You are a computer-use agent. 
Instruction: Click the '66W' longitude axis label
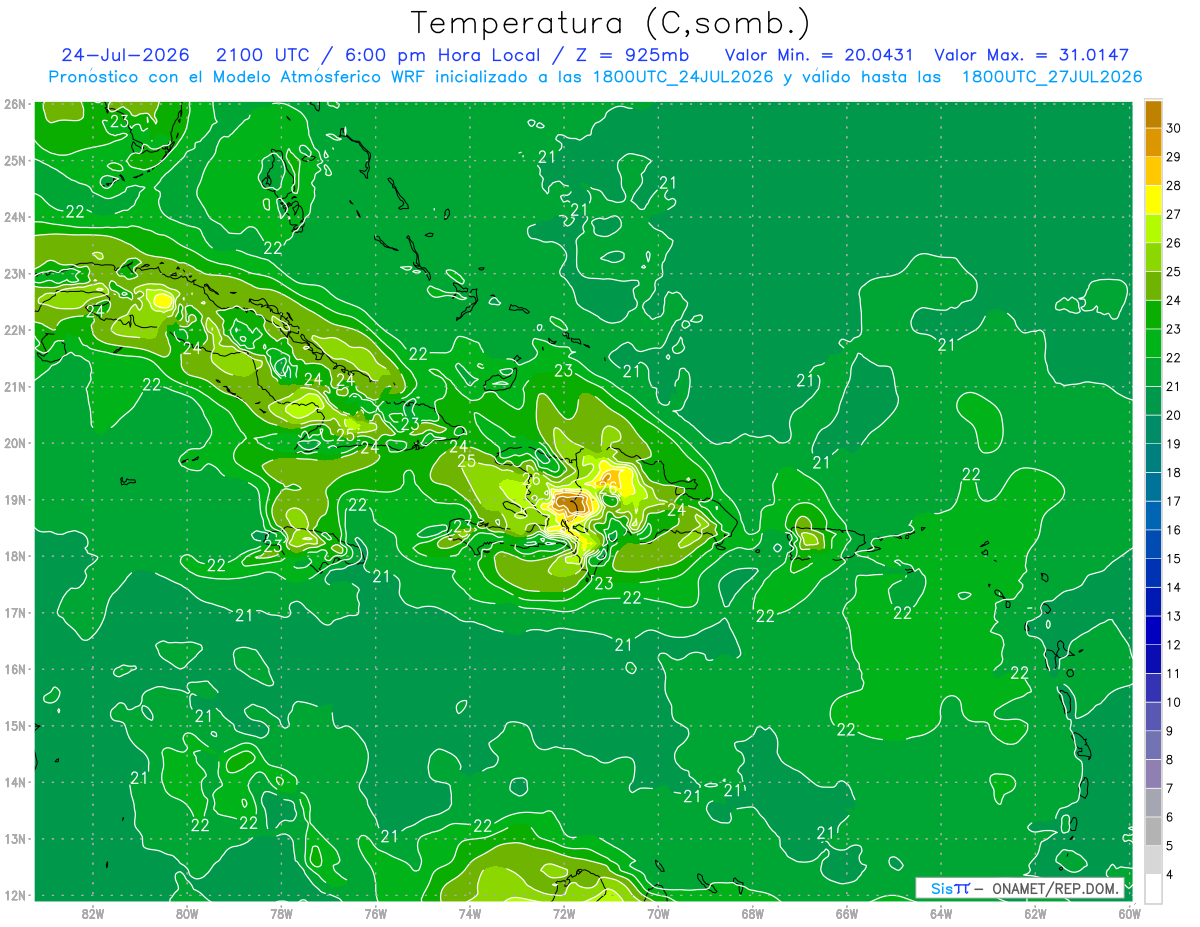(x=847, y=913)
